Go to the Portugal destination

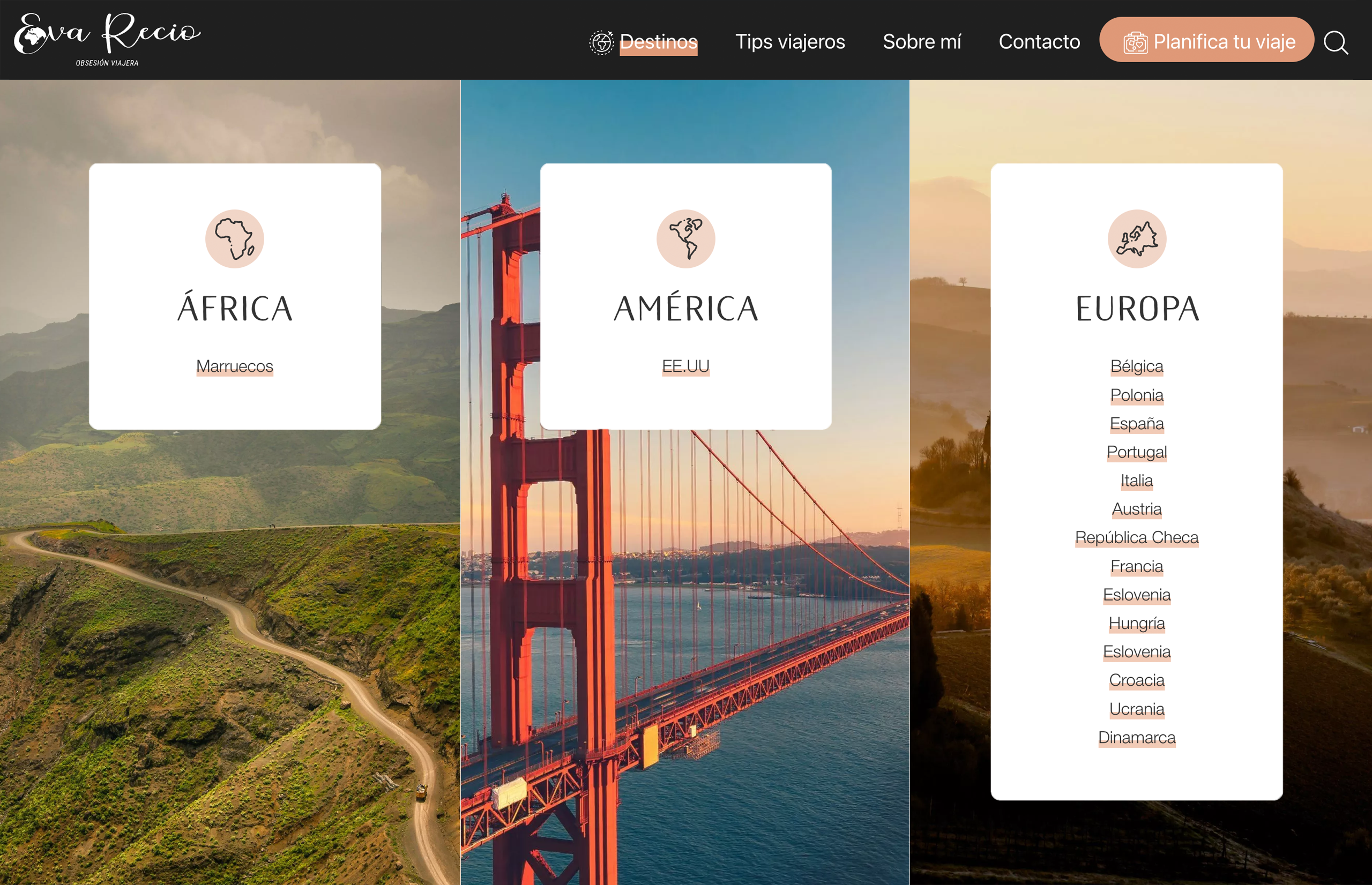pyautogui.click(x=1137, y=452)
